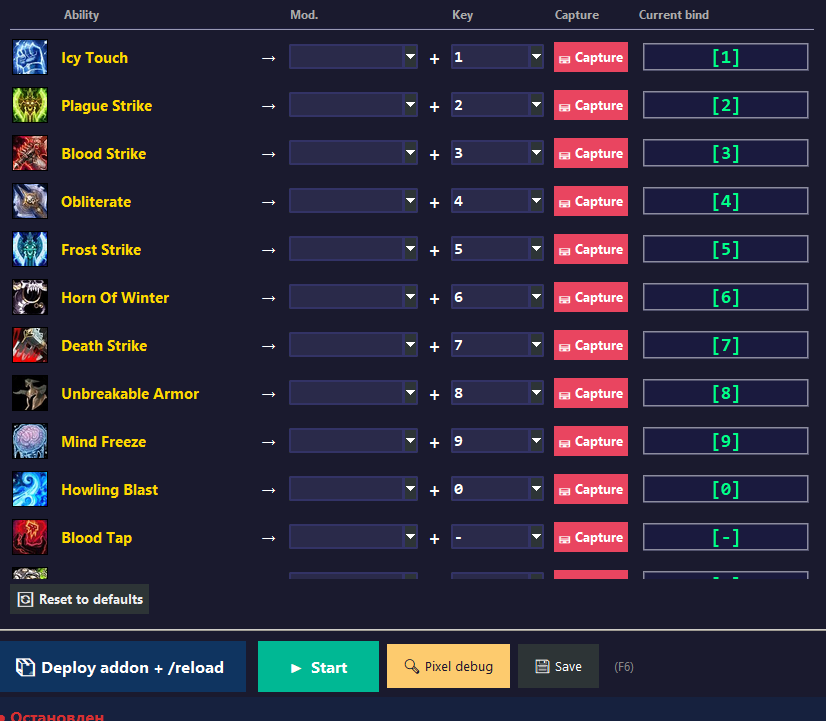Click the Death Strike ability icon
This screenshot has width=826, height=721.
point(30,345)
